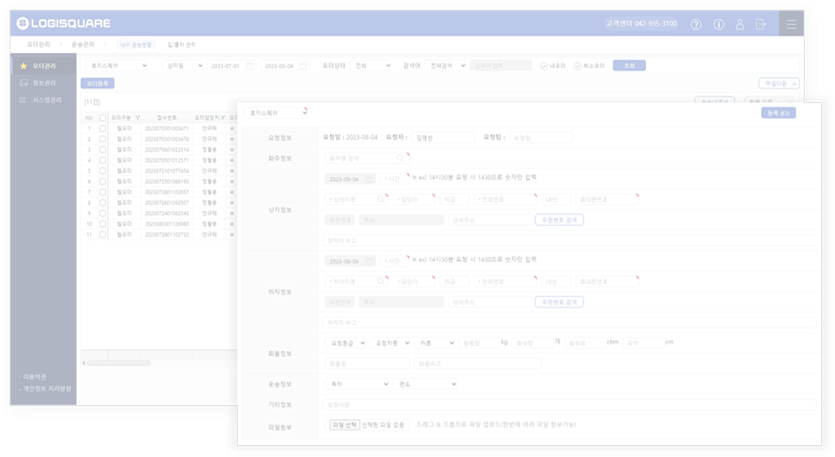
Task: Click magnifier icon in 상차지명 field
Action: (x=381, y=199)
